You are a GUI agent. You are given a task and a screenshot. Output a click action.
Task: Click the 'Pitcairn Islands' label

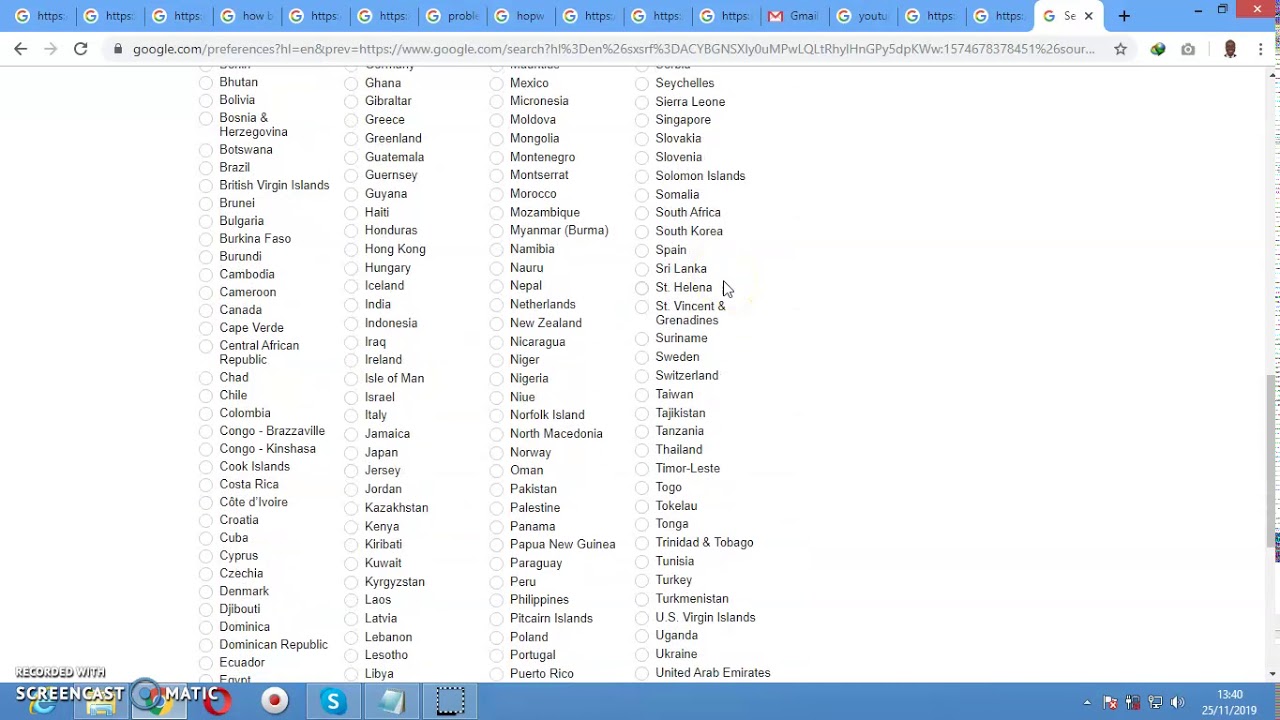coord(551,618)
